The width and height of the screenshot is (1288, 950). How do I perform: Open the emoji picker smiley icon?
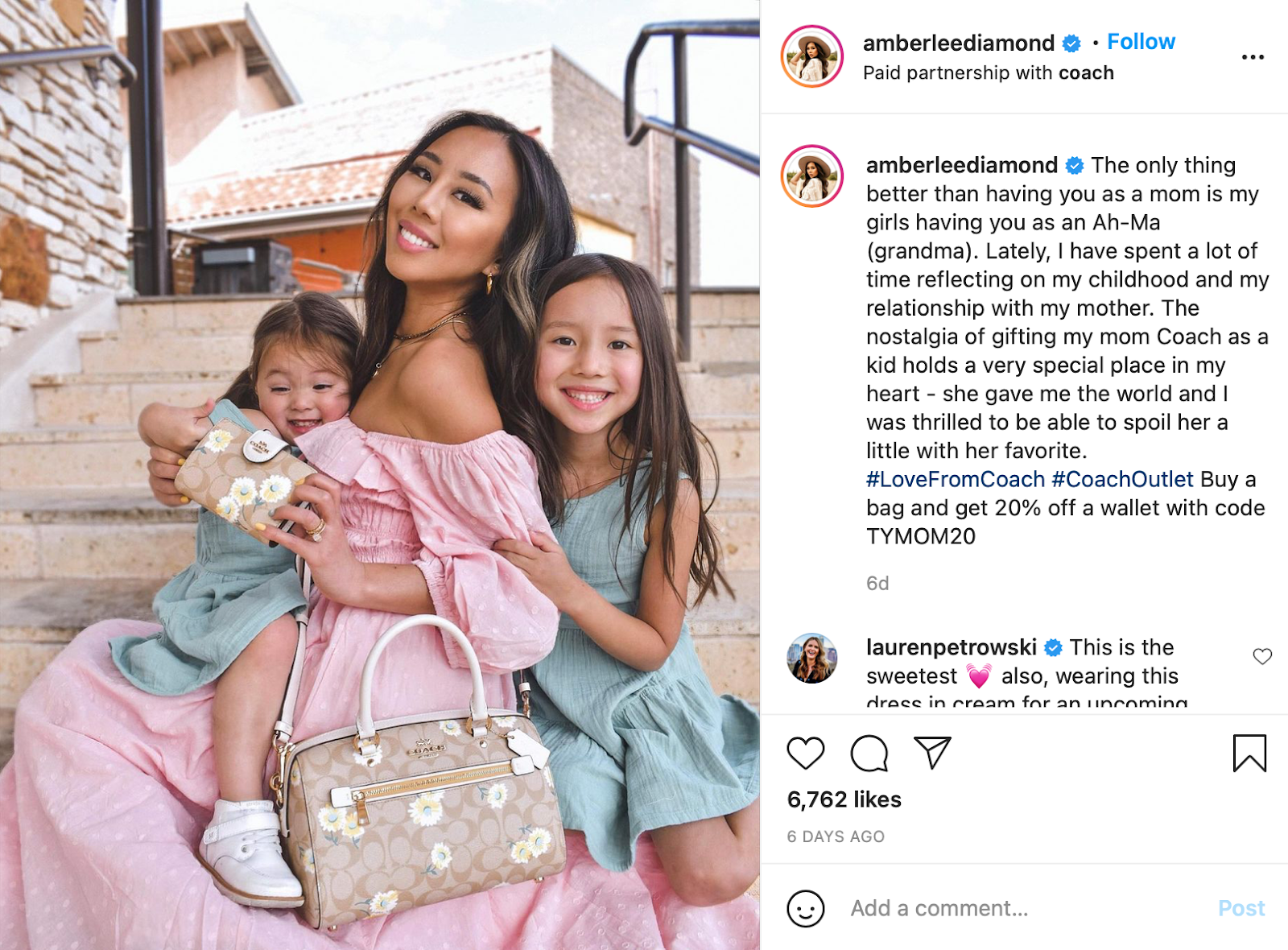(x=805, y=908)
